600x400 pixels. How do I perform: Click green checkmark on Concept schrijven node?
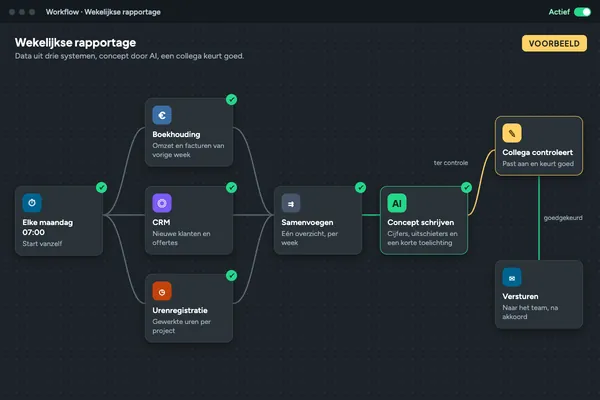tap(466, 188)
